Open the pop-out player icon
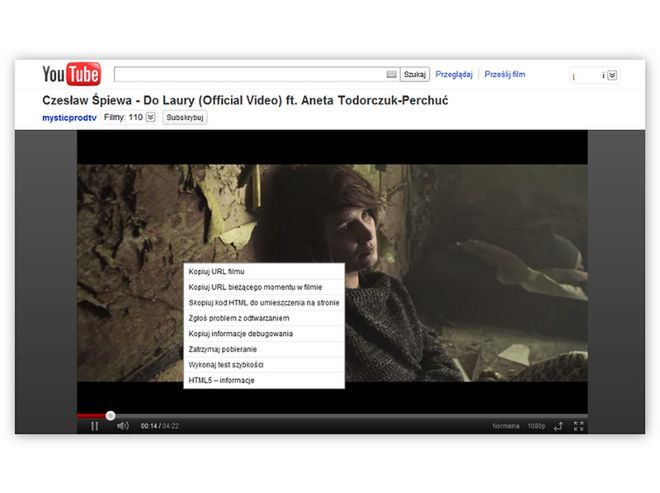Screen dimensions: 660x493 559,426
